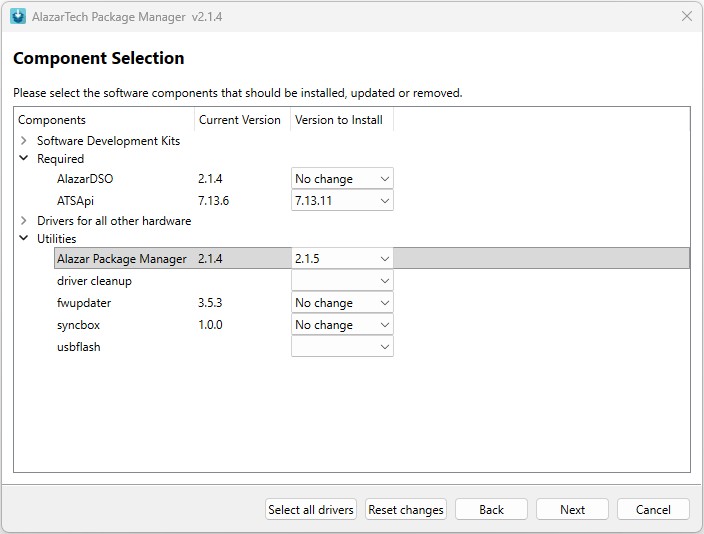Select the syncbox tree item
The width and height of the screenshot is (704, 534).
click(78, 325)
